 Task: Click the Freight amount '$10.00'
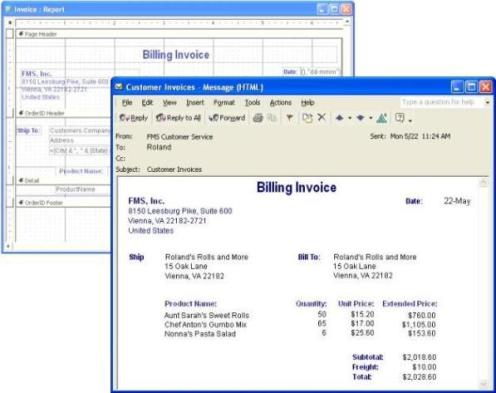[x=424, y=367]
